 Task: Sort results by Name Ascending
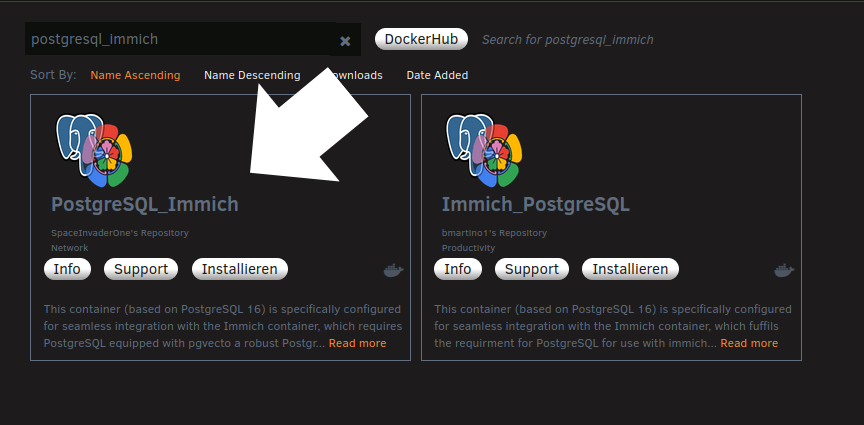[135, 75]
